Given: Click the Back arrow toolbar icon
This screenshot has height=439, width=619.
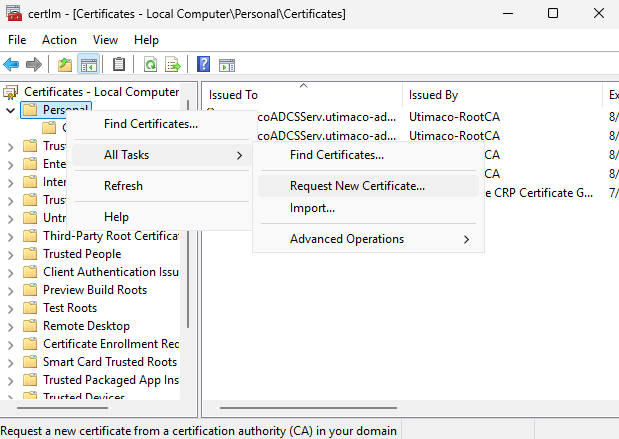Looking at the screenshot, I should 12,65.
